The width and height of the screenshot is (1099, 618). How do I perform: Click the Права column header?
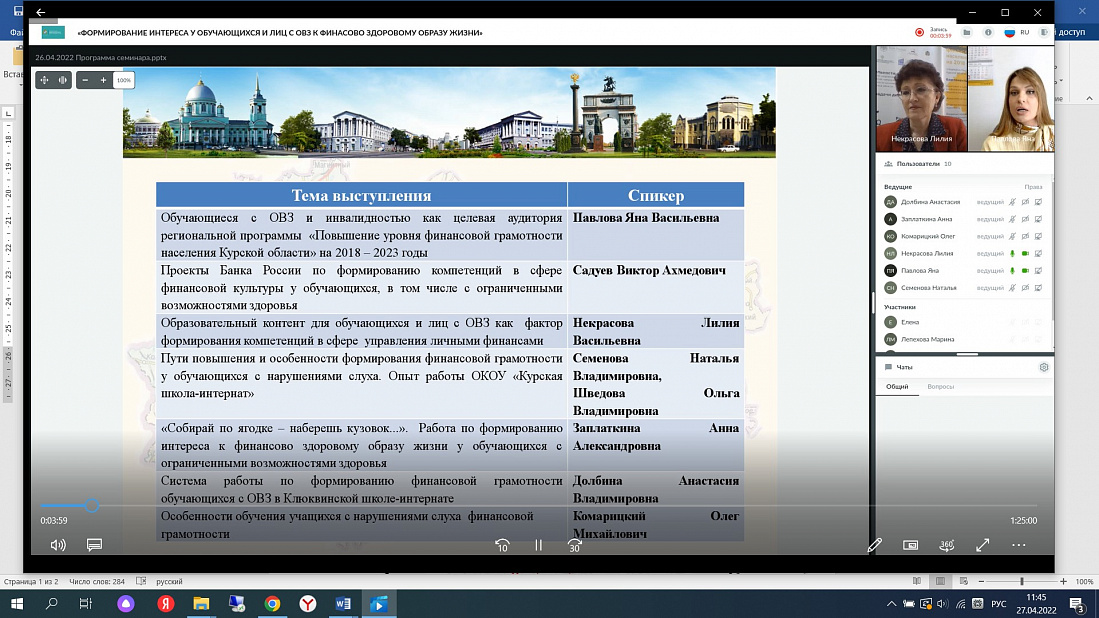[x=1033, y=187]
